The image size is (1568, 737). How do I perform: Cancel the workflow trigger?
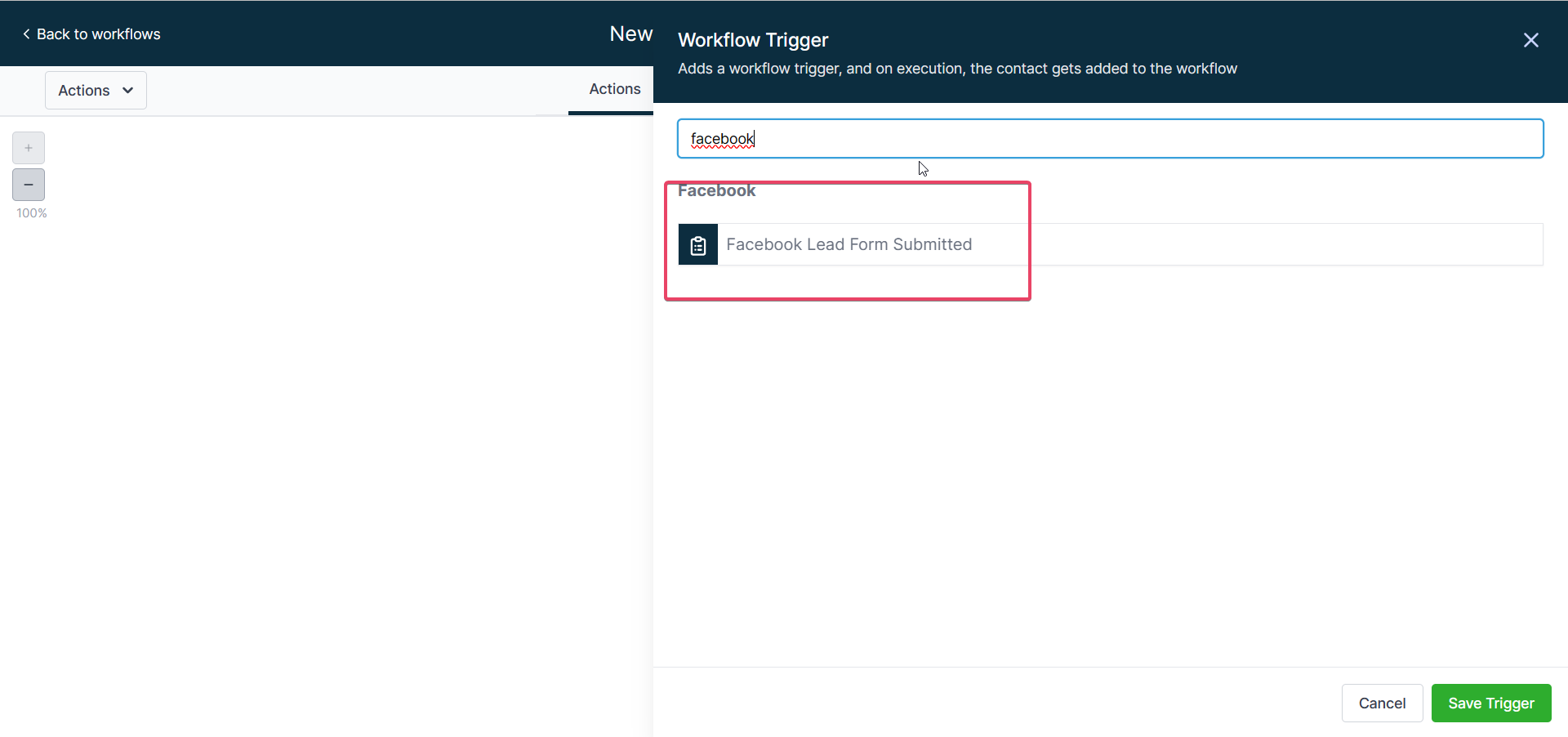pos(1382,703)
